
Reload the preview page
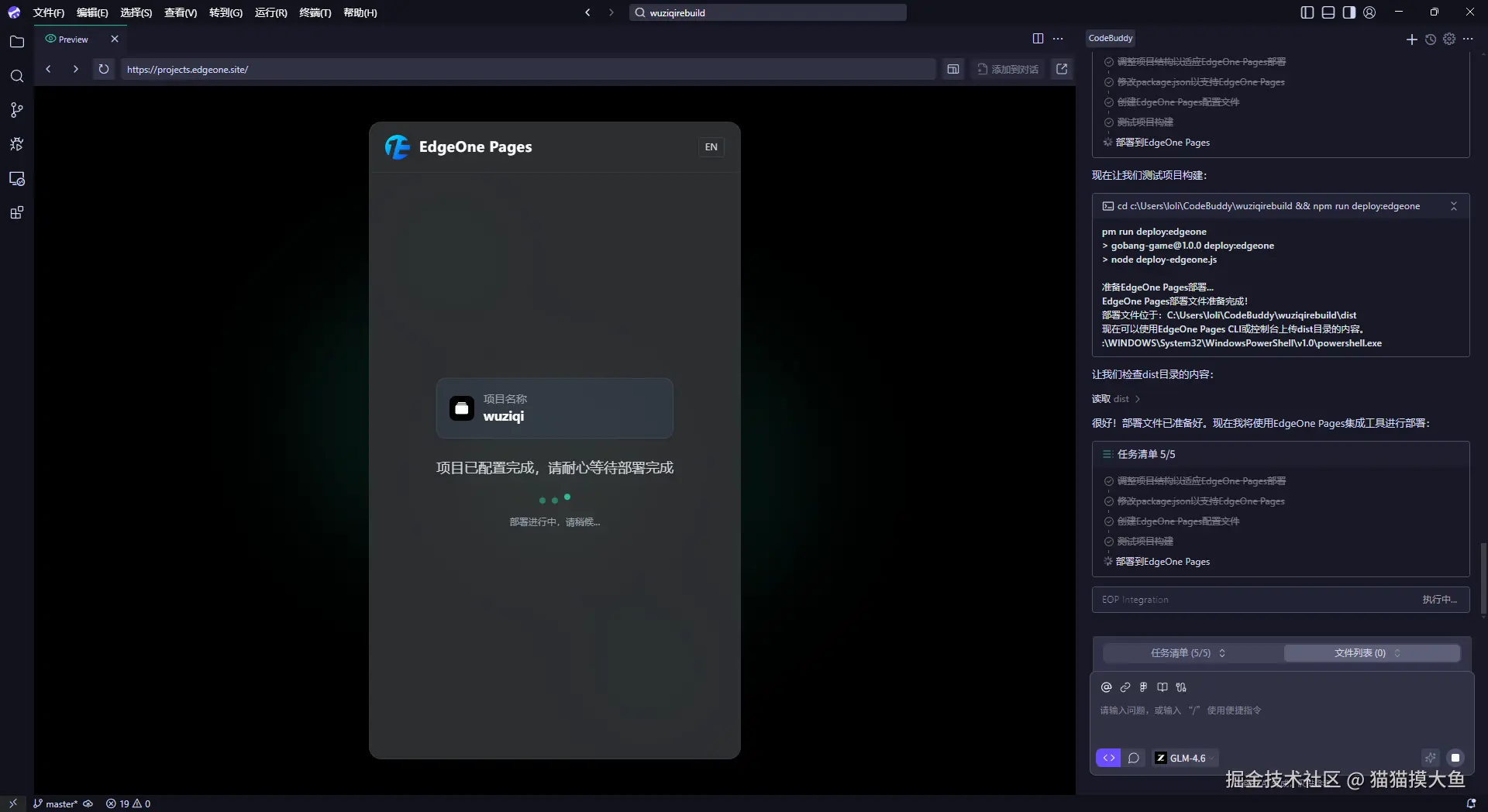(x=103, y=69)
